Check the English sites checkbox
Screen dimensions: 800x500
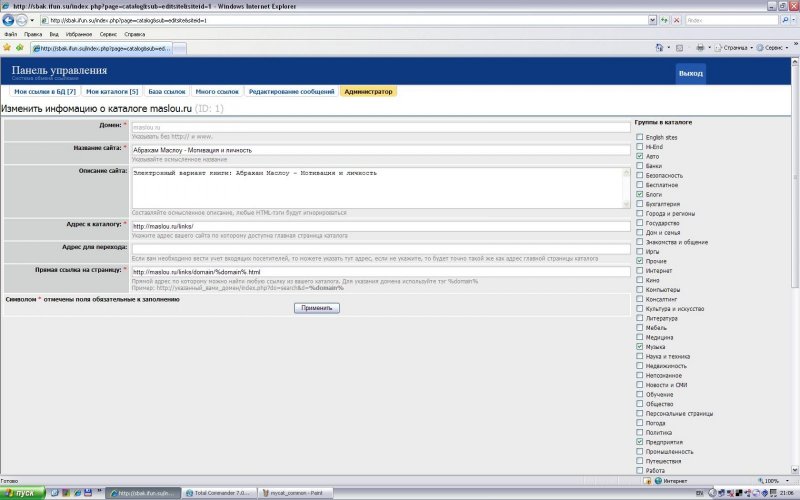[x=640, y=137]
